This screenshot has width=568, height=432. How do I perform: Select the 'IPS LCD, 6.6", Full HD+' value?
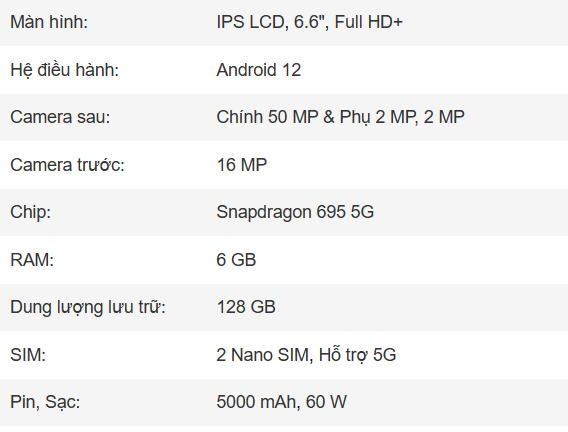click(309, 22)
